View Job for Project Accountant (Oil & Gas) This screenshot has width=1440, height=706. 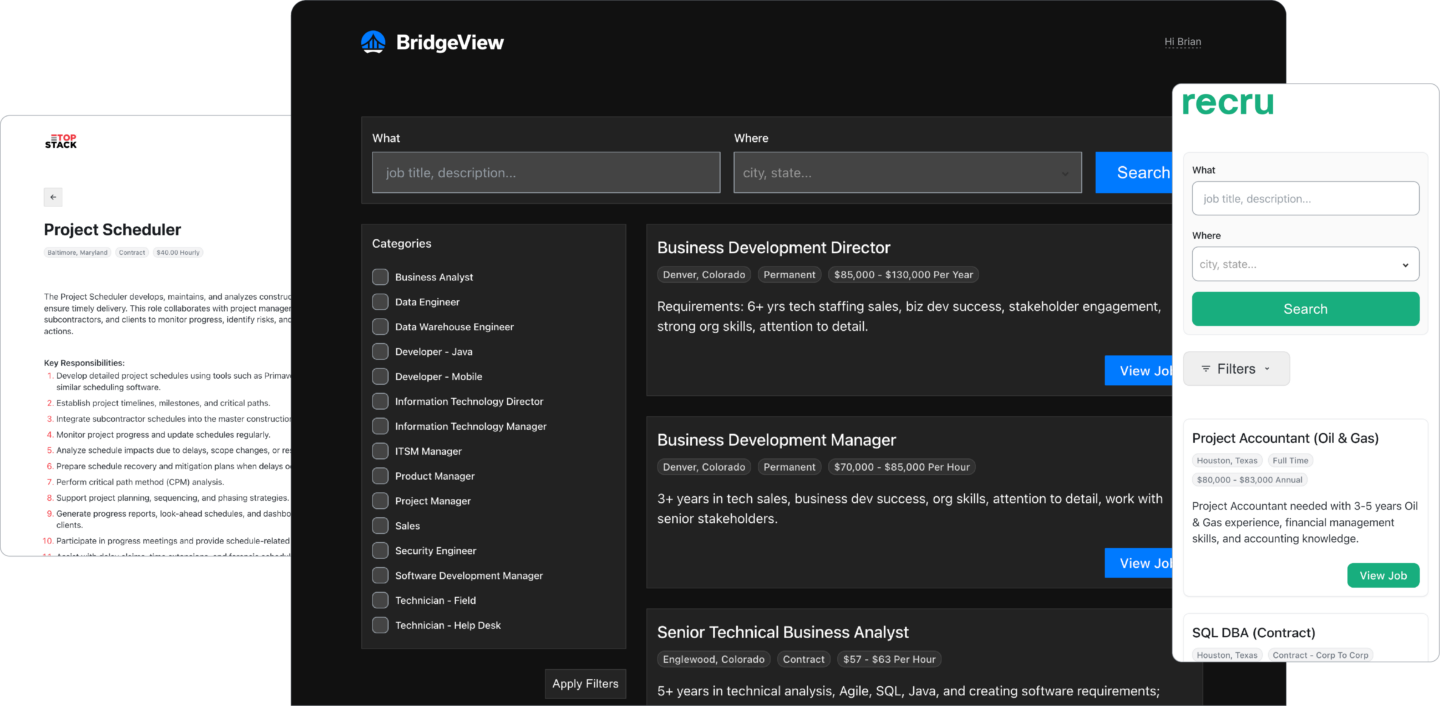pyautogui.click(x=1383, y=575)
